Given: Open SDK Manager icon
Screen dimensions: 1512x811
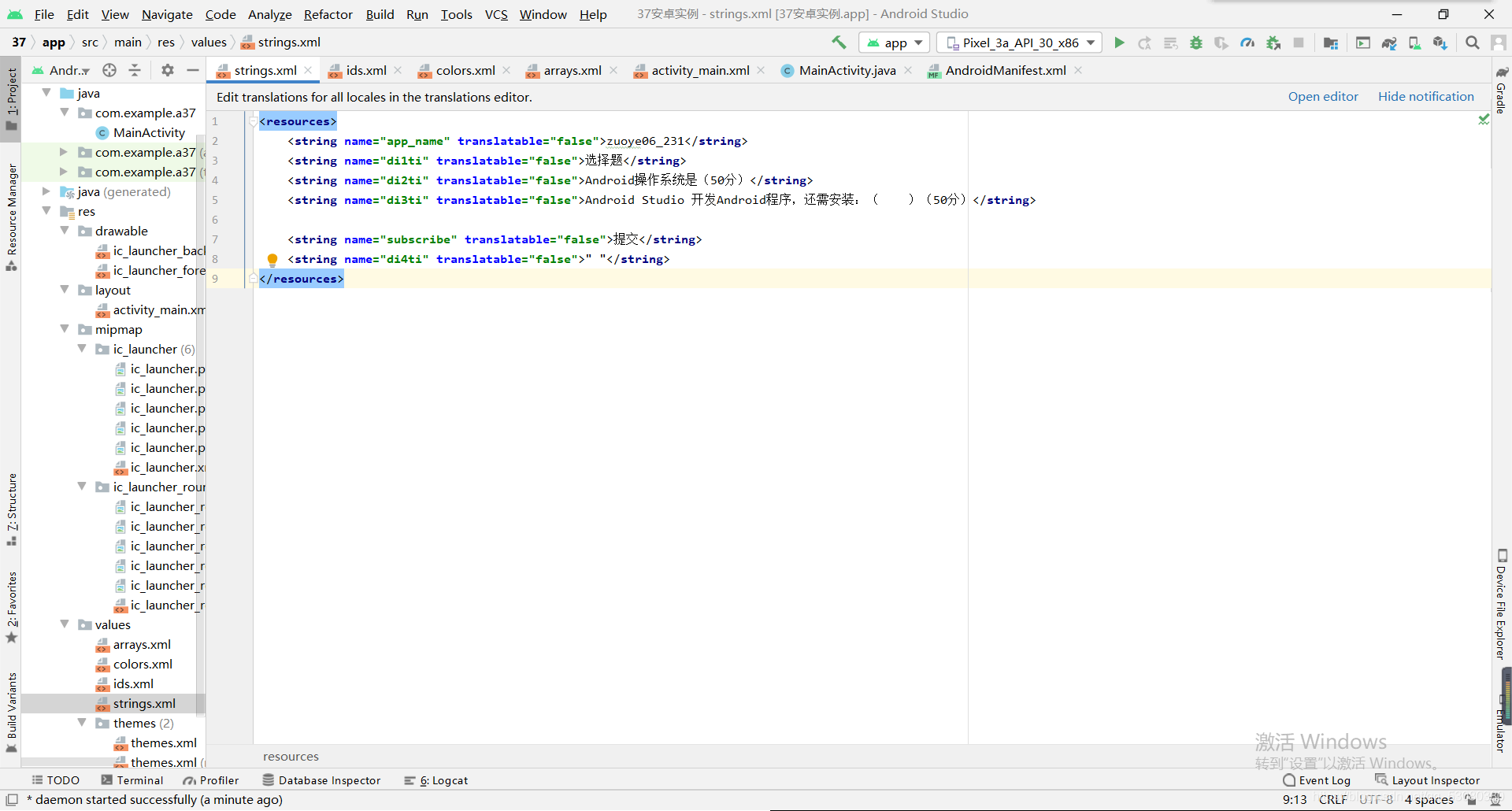Looking at the screenshot, I should 1440,43.
